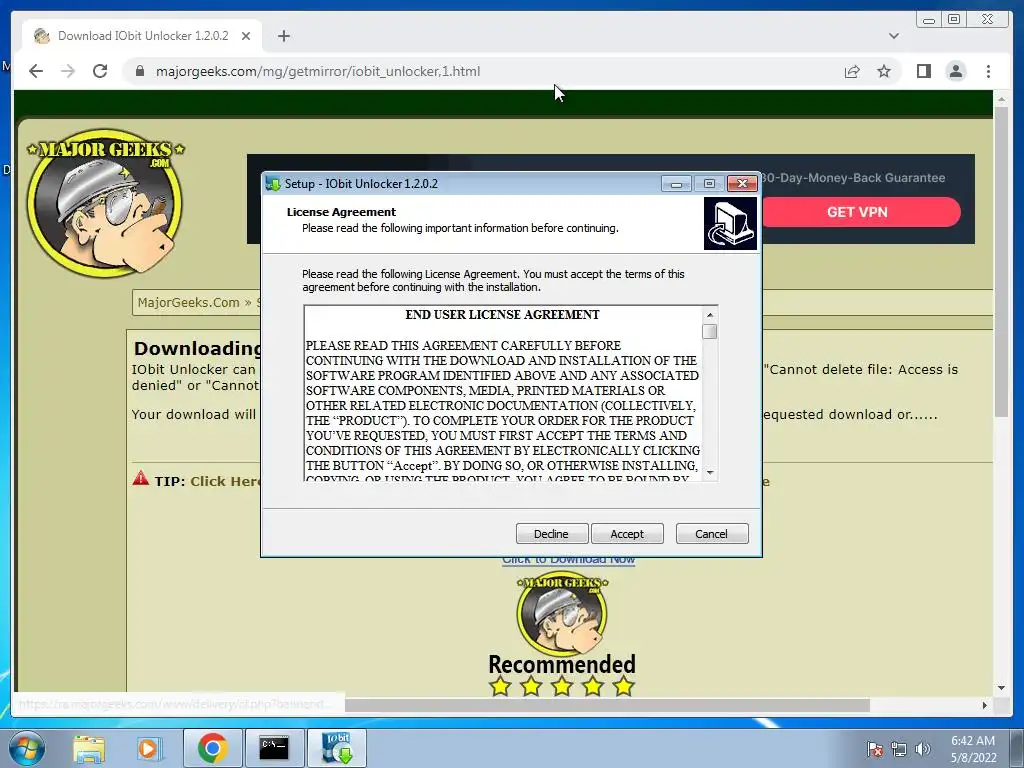Open Windows Media Player from taskbar
The image size is (1024, 768).
[x=149, y=748]
